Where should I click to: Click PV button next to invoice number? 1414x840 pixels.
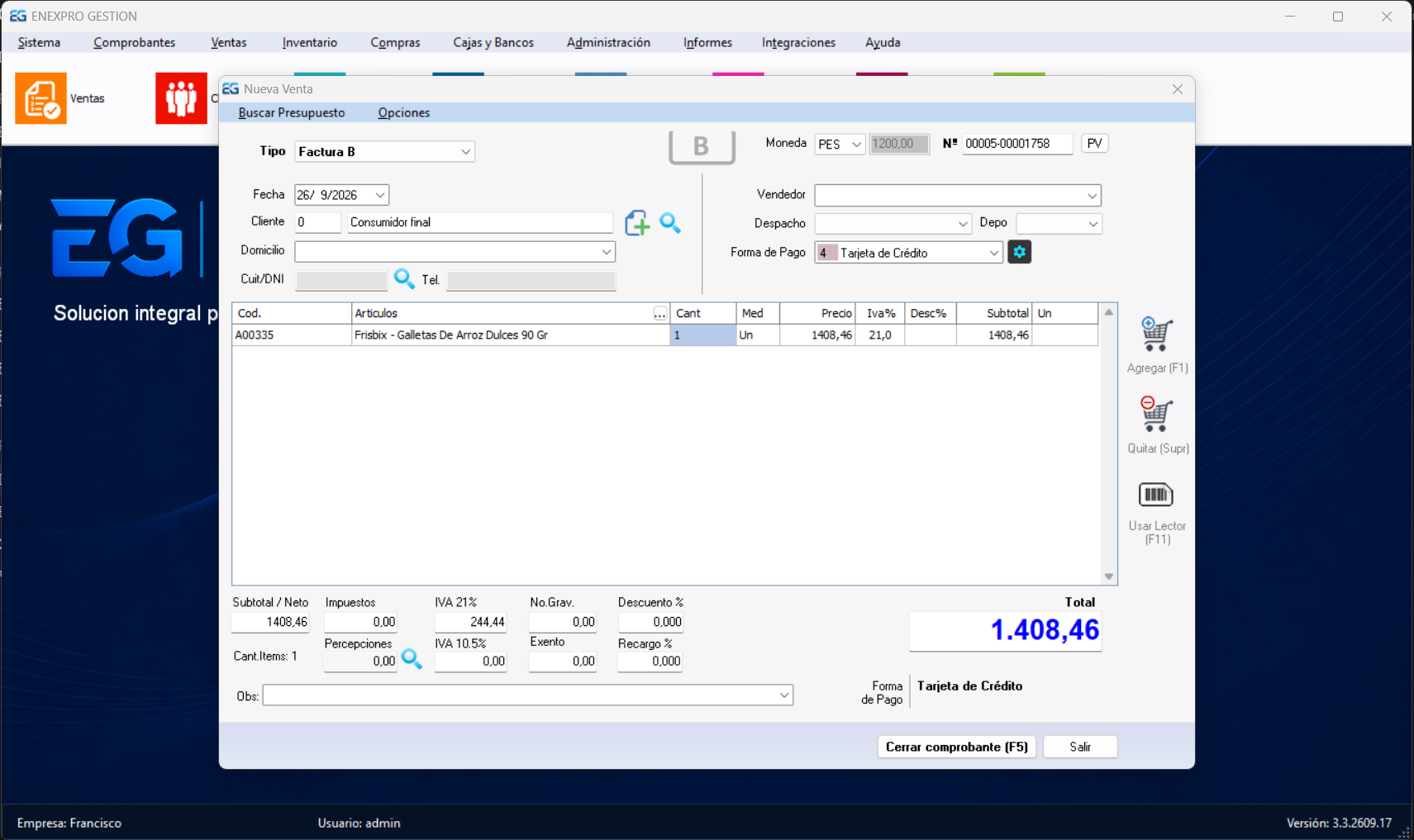(1095, 144)
